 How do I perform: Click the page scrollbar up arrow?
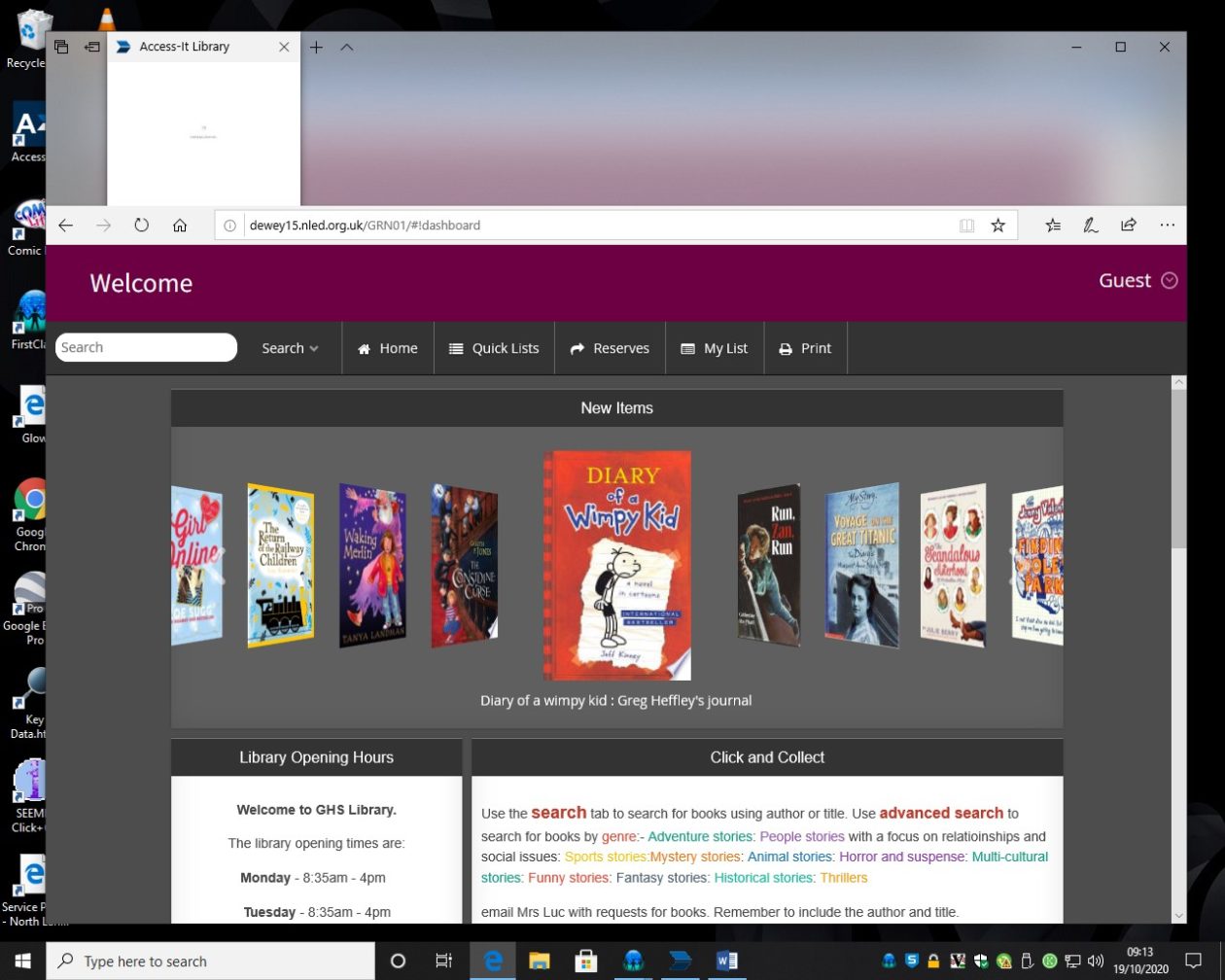coord(1178,382)
